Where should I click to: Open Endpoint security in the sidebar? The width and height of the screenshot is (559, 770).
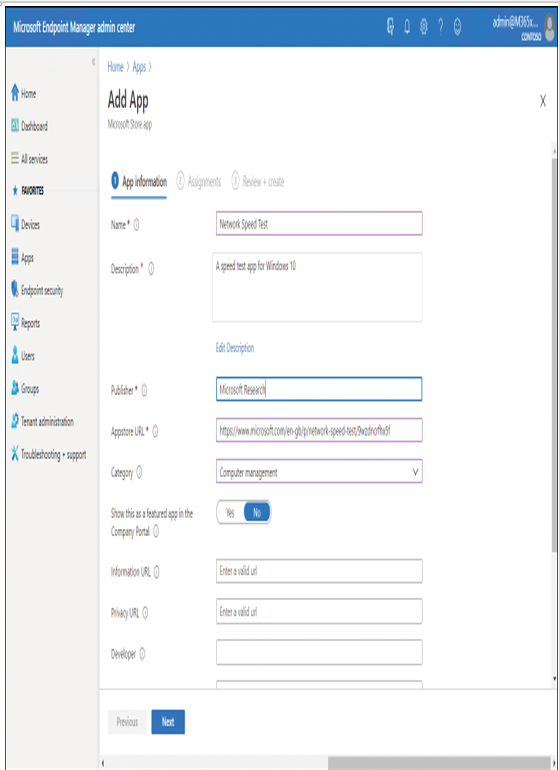(x=37, y=290)
